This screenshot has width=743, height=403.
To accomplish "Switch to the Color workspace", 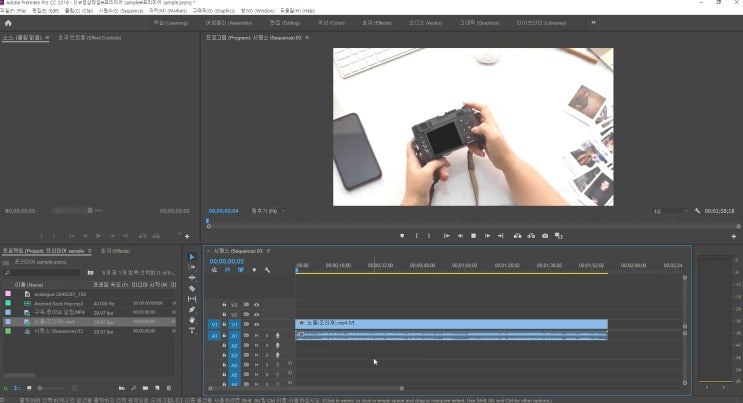I will (x=331, y=23).
